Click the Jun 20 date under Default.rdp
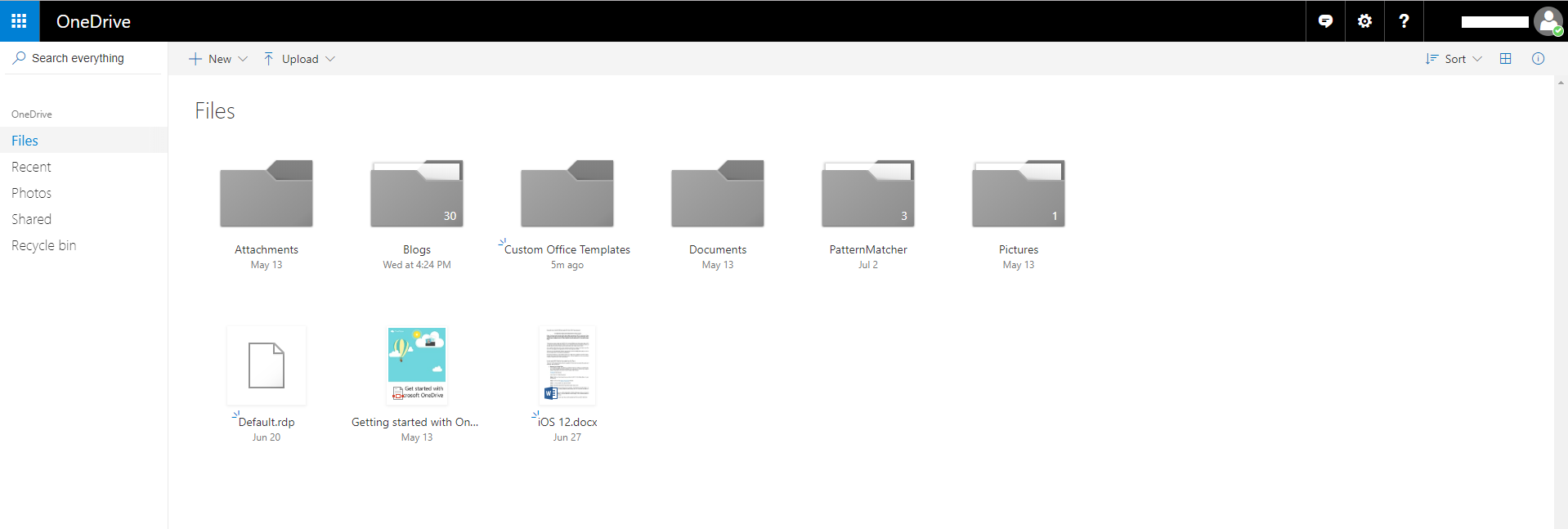 [x=267, y=437]
